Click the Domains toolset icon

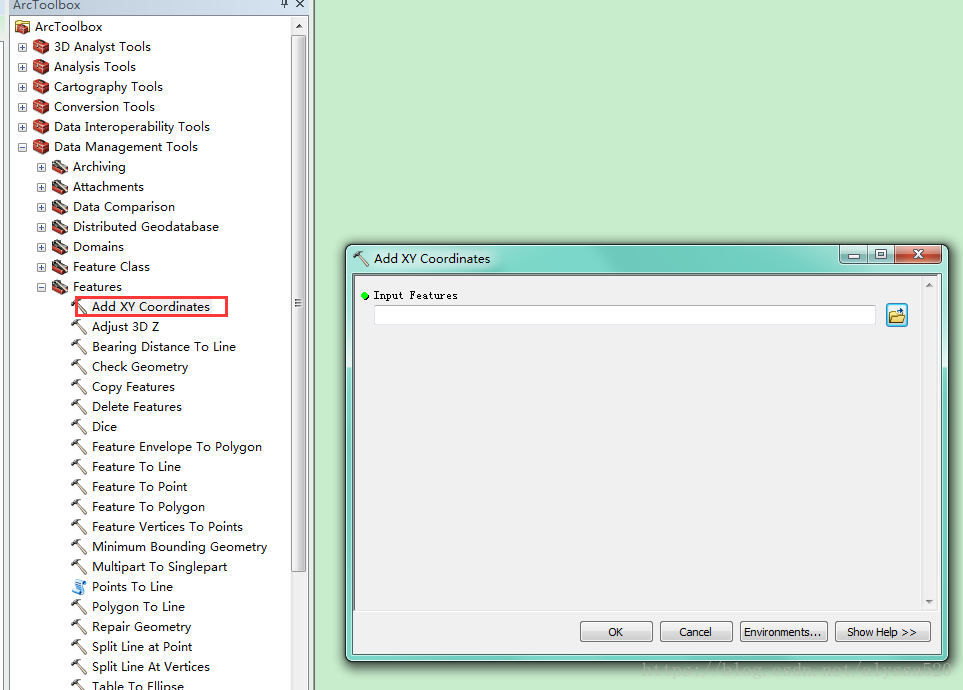coord(60,247)
